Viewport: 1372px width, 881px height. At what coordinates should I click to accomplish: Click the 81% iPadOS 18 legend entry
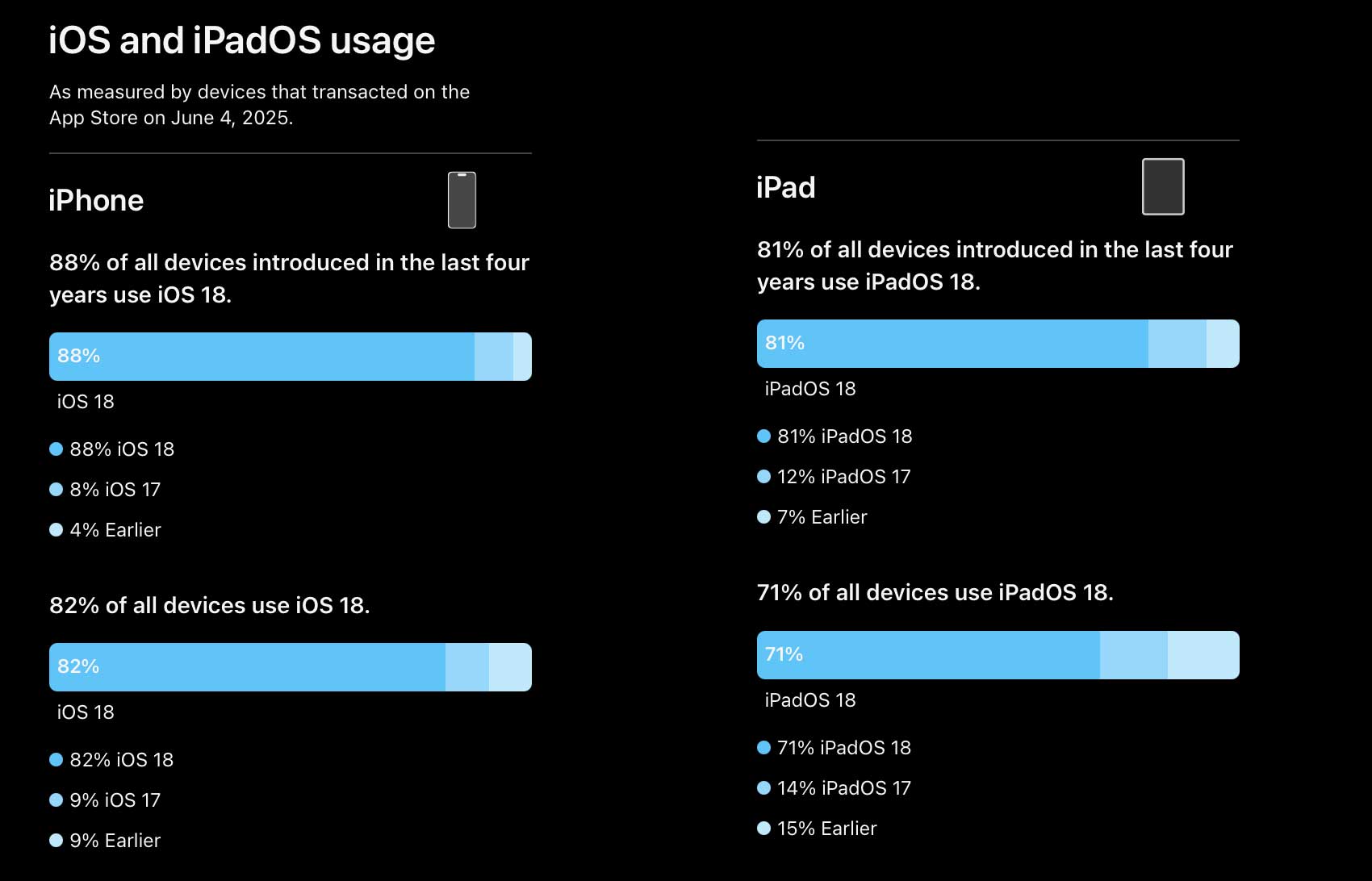[x=844, y=436]
